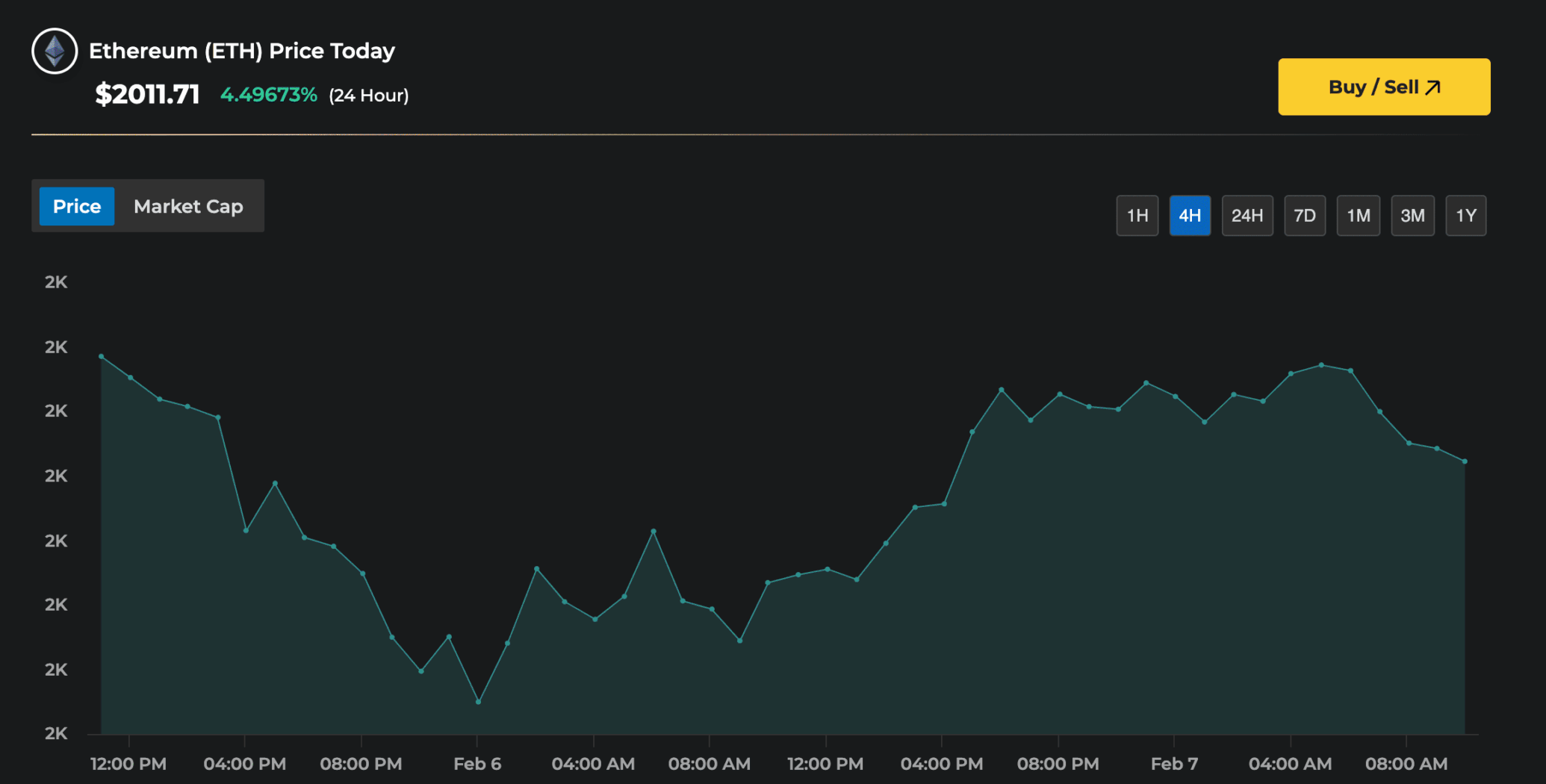Image resolution: width=1546 pixels, height=784 pixels.
Task: Click the first data point on chart line
Action: [102, 356]
